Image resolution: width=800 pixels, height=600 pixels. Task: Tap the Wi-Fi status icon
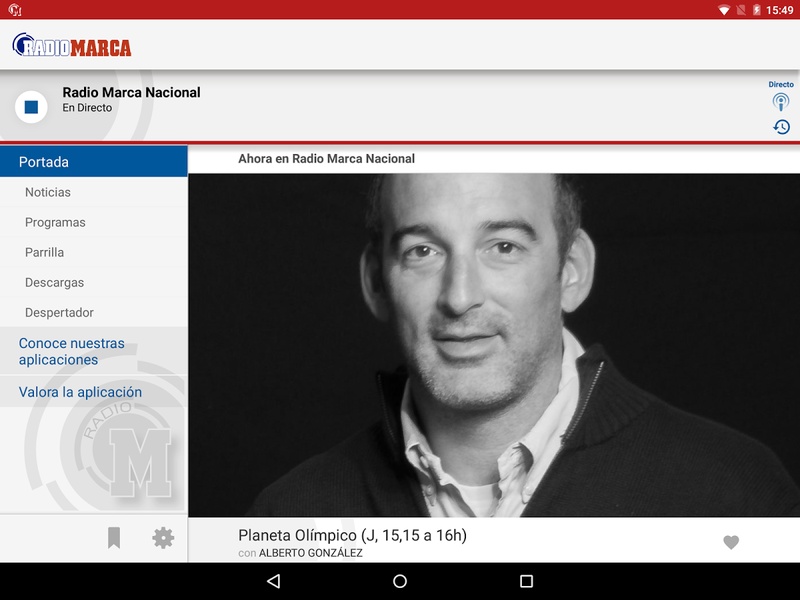click(723, 10)
